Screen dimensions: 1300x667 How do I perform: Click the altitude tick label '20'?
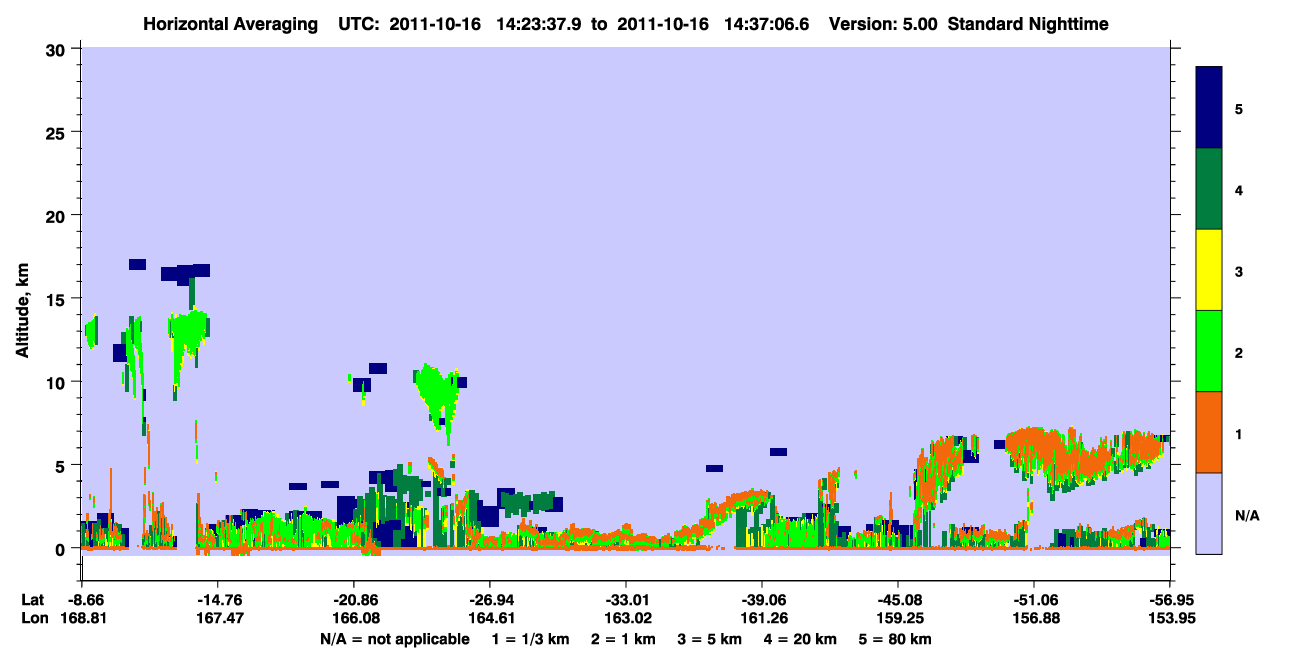(x=58, y=215)
